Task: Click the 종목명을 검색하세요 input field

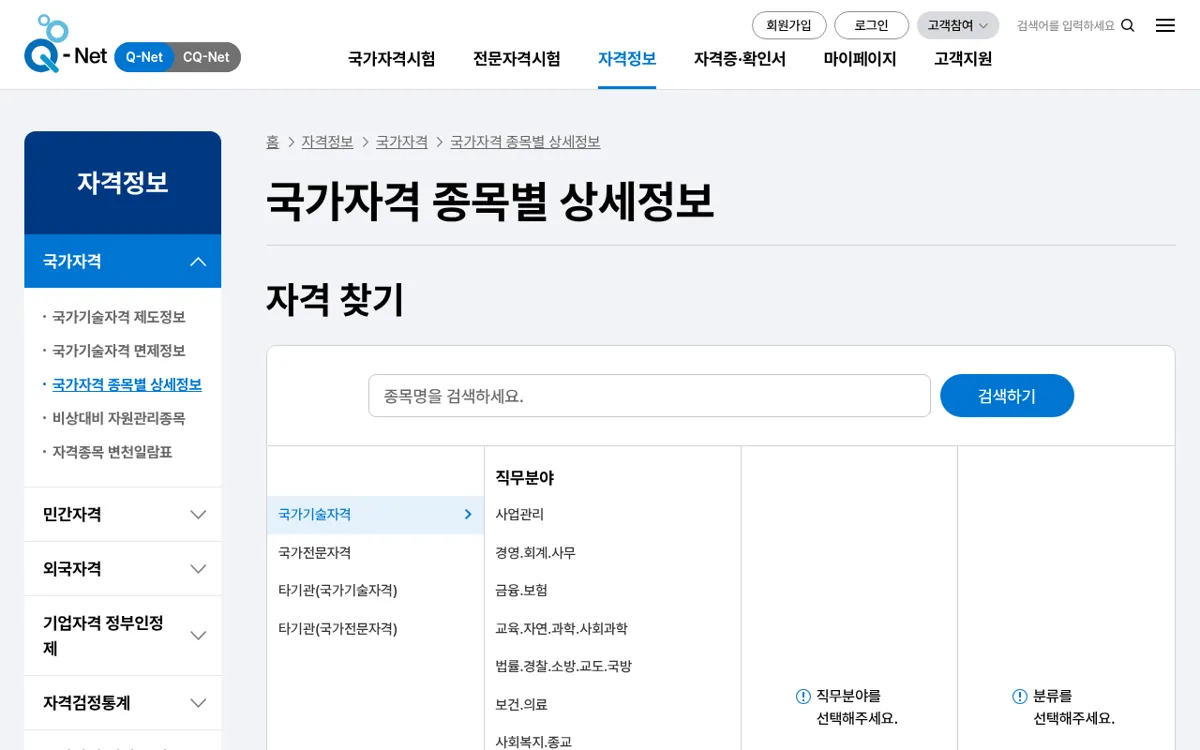Action: [649, 396]
